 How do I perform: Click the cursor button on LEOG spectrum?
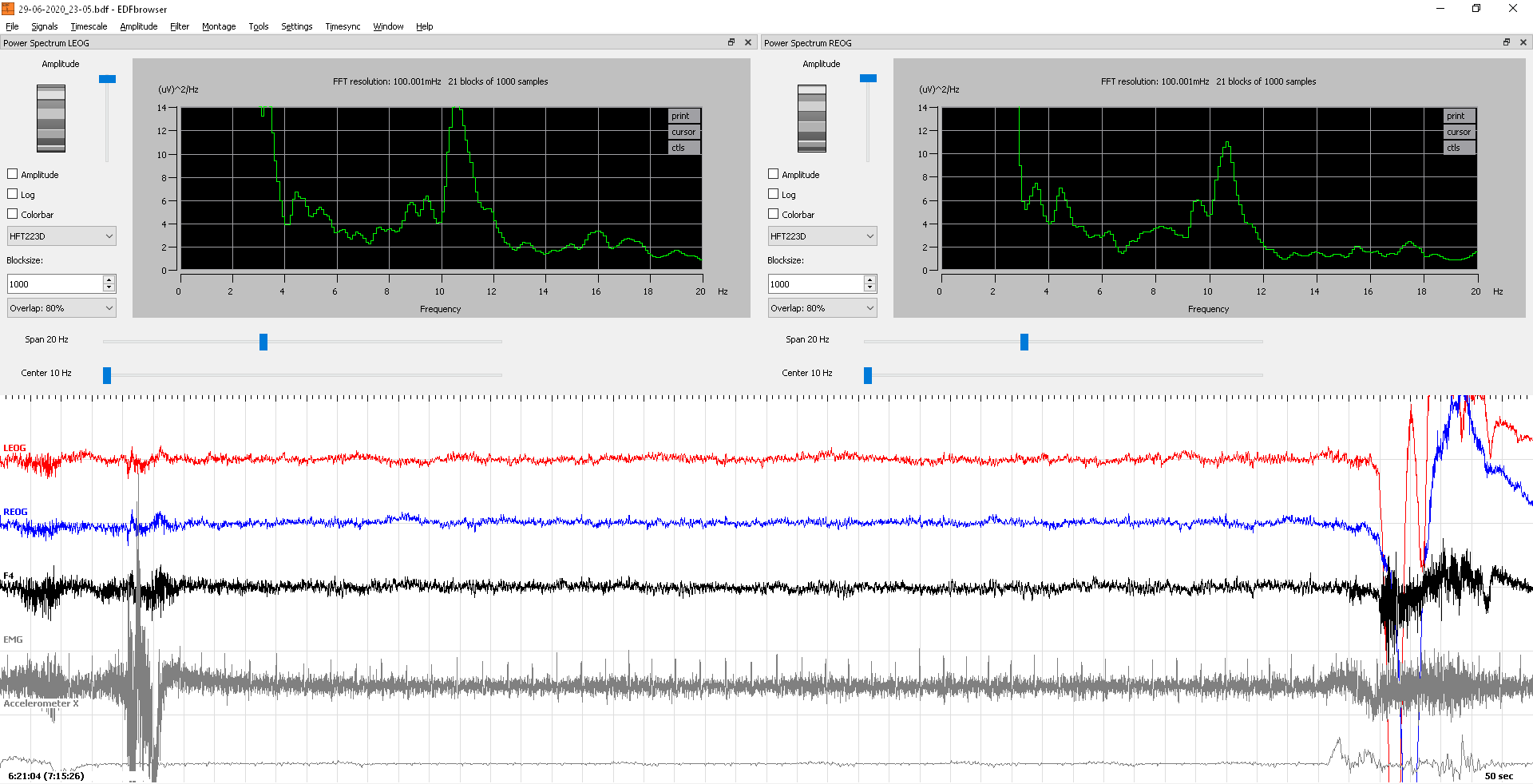(x=684, y=132)
